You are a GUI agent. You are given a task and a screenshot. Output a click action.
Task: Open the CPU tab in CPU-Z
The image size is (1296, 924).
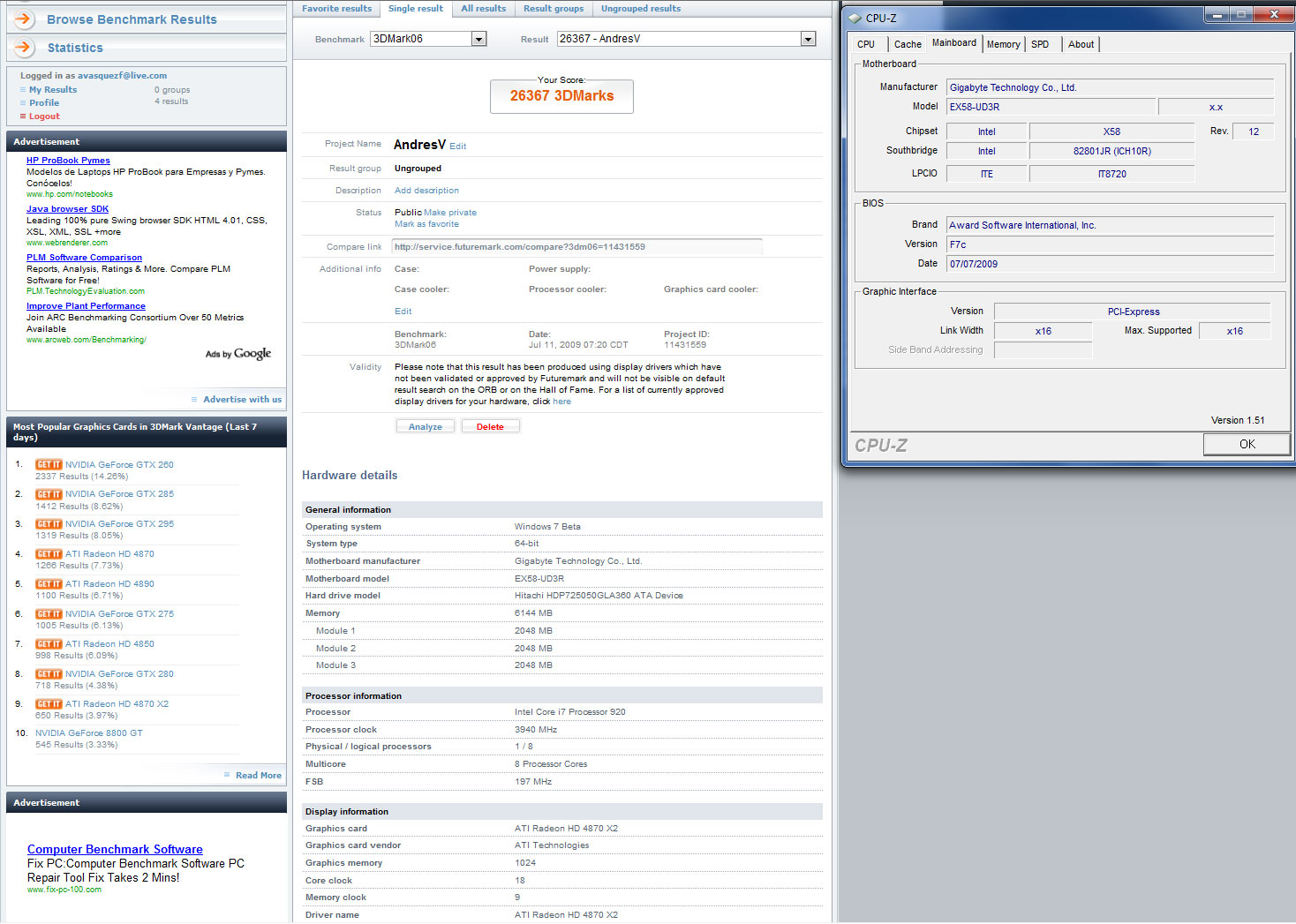[866, 44]
